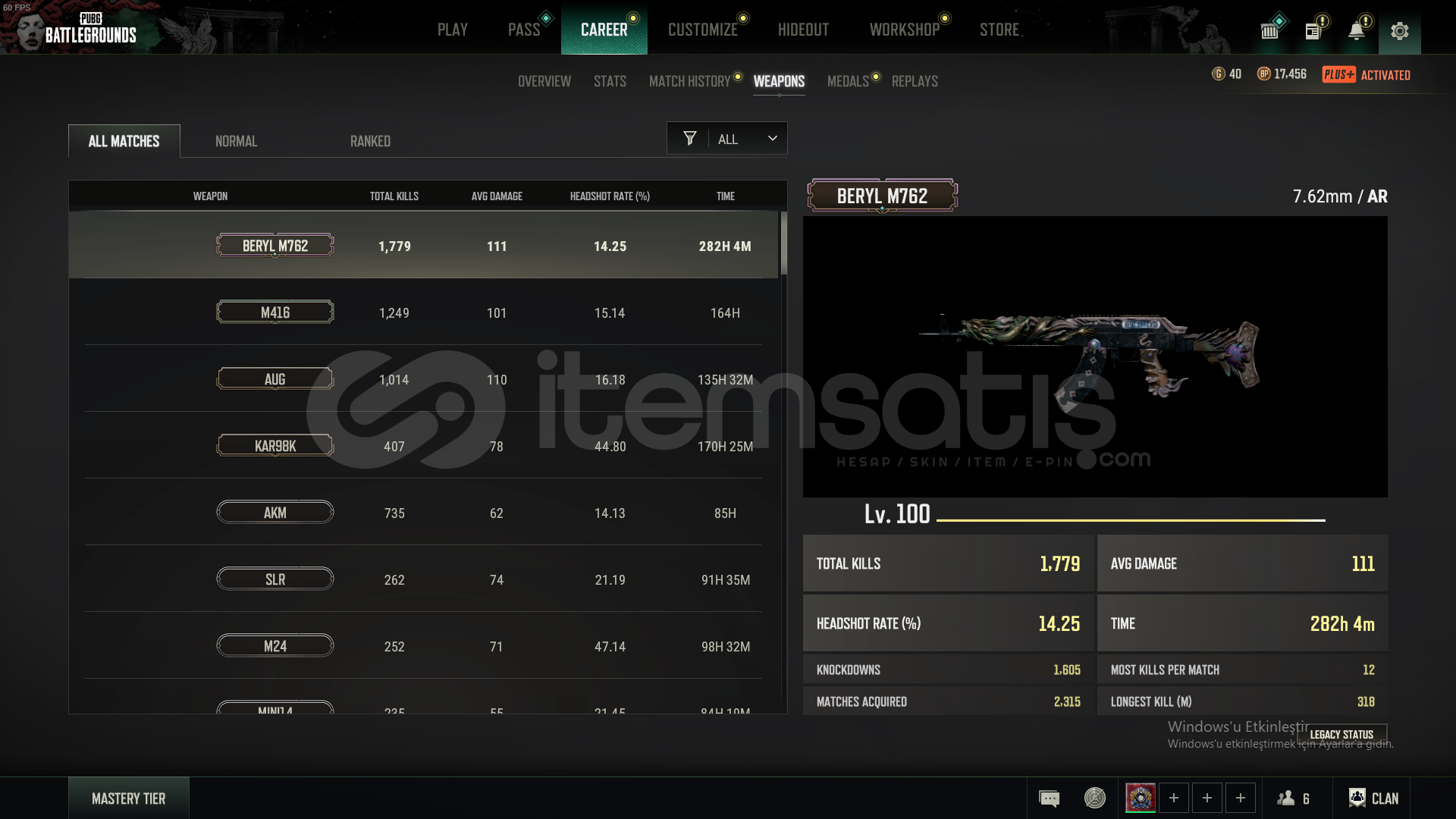Select the M416 weapon row
The image size is (1456, 819).
coord(423,312)
